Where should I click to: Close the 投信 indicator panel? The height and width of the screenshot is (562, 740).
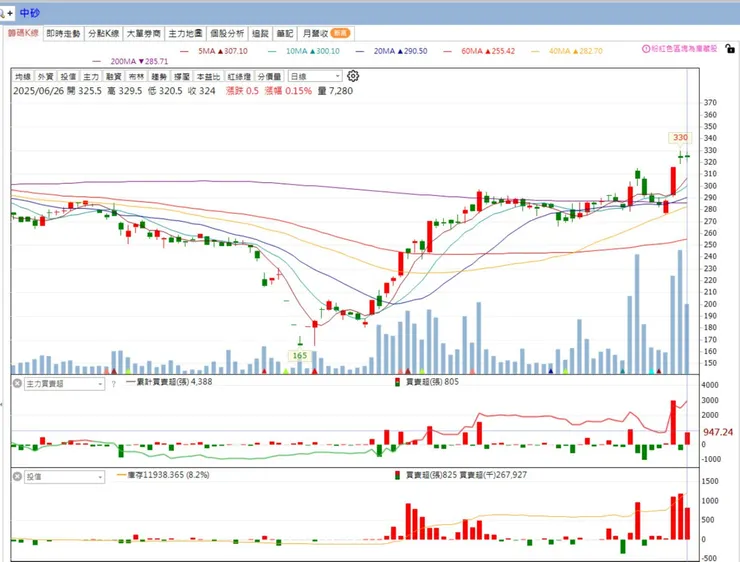click(17, 477)
